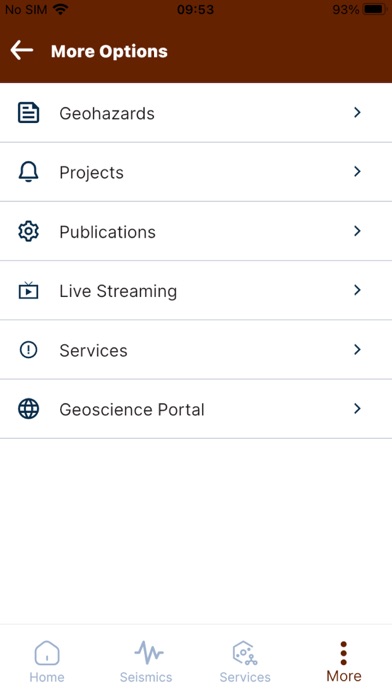Expand the Projects row chevron
Viewport: 392px width, 696px height.
click(357, 172)
